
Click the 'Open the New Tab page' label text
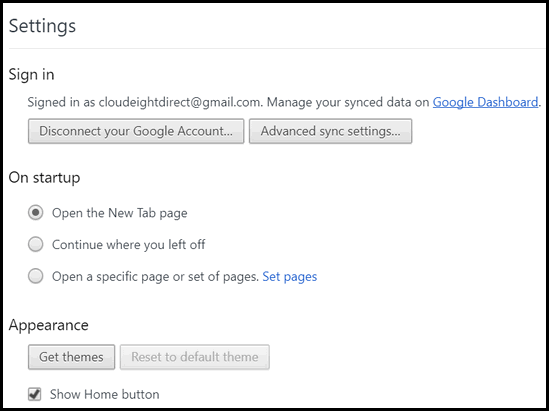[120, 213]
